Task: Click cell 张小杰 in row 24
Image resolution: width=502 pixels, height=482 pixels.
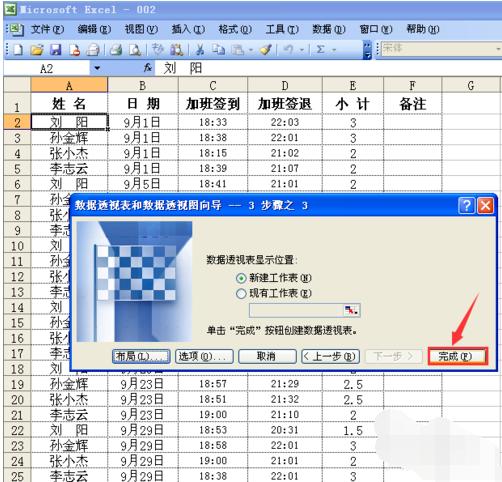Action: click(x=69, y=461)
